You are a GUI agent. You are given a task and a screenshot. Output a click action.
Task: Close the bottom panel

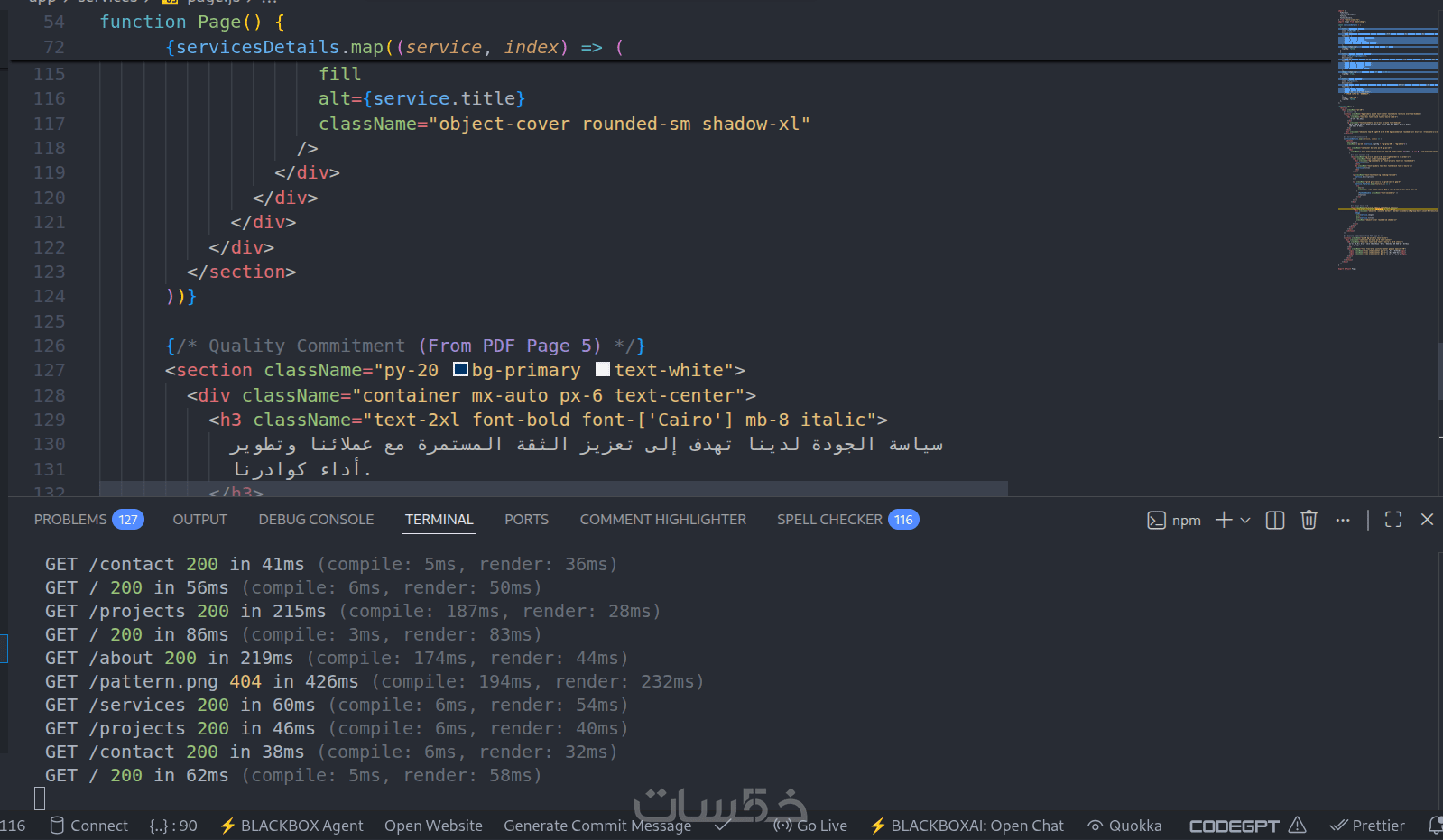tap(1427, 520)
